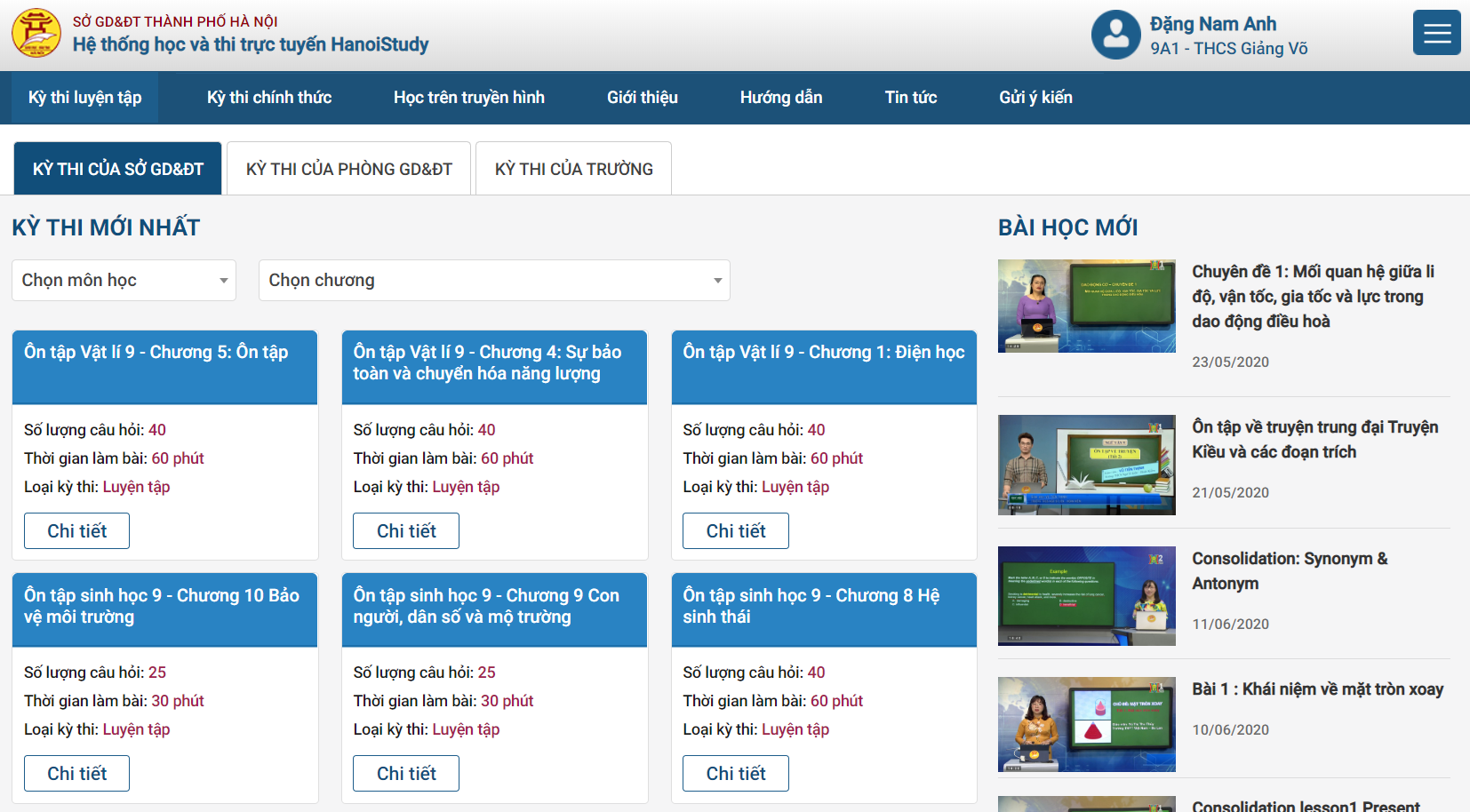The width and height of the screenshot is (1470, 812).
Task: Click card title Ôn tập Vật lí 9 Chương 5
Action: click(156, 353)
